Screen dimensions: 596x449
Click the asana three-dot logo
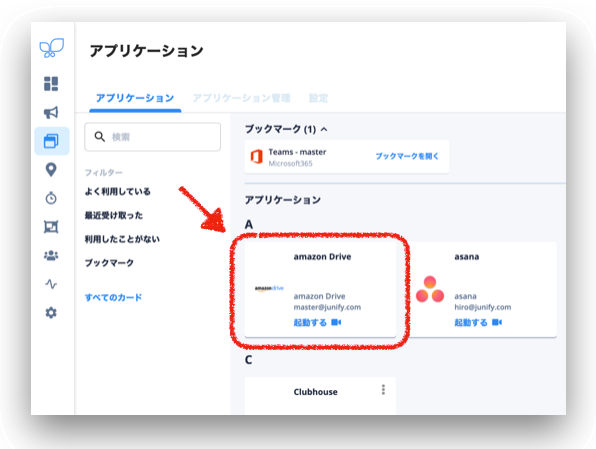[430, 289]
